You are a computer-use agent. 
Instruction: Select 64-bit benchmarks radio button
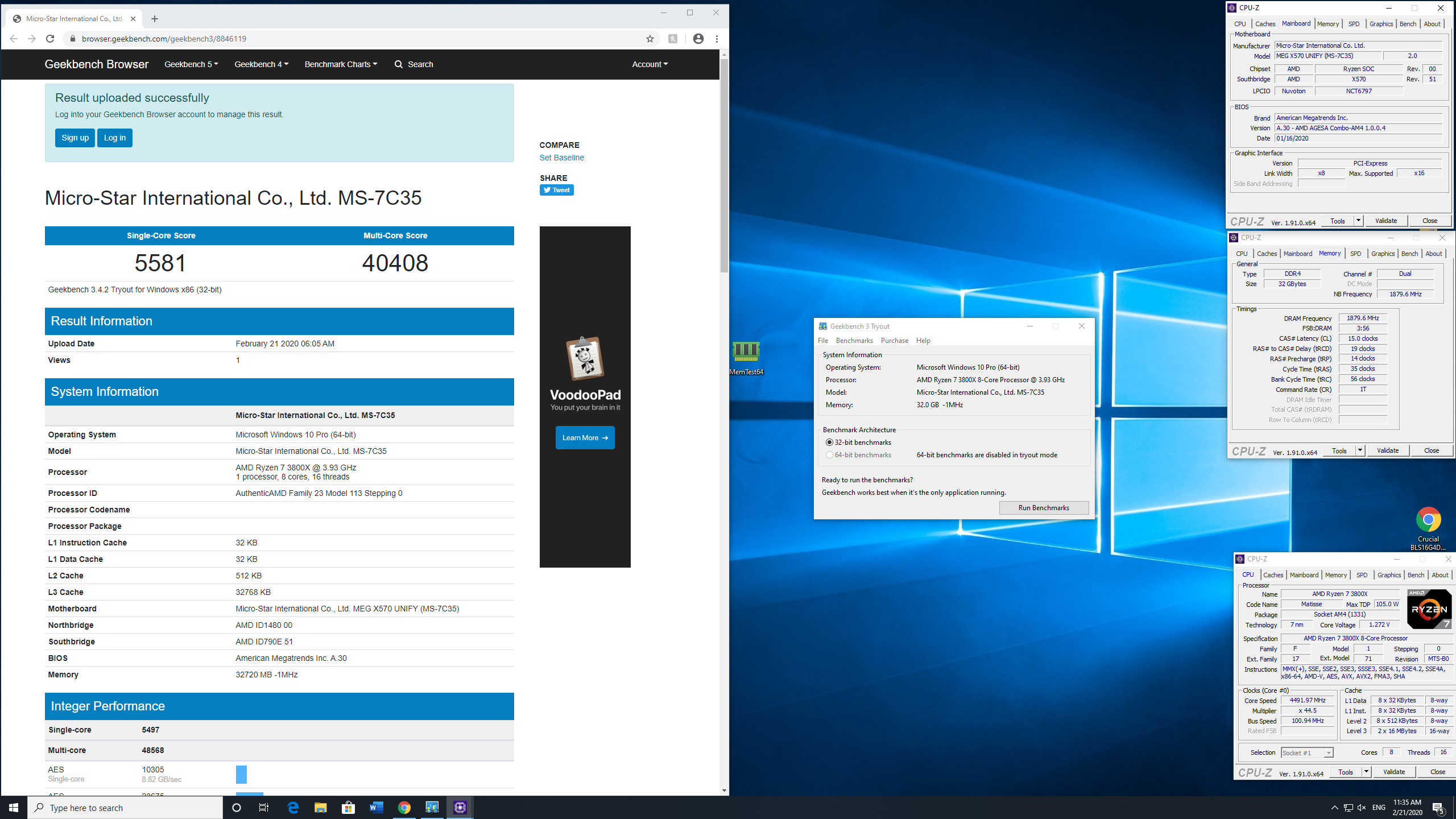point(829,455)
